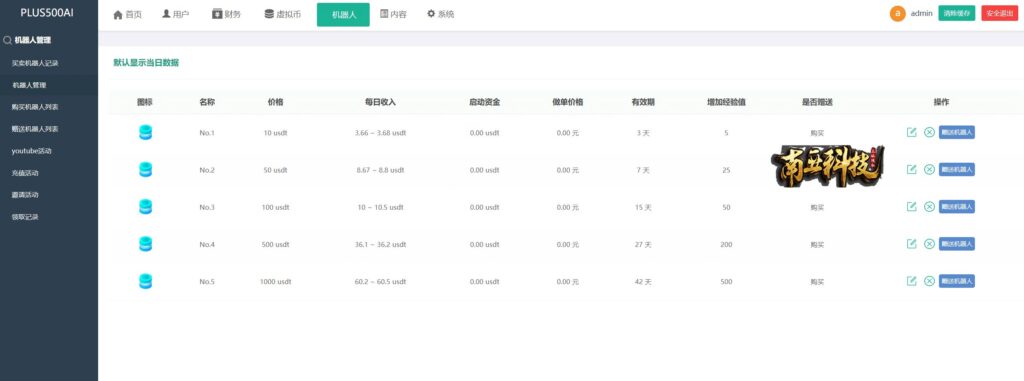Click the PLUS500AI logo text
Screen dimensions: 1024x381
(x=47, y=12)
